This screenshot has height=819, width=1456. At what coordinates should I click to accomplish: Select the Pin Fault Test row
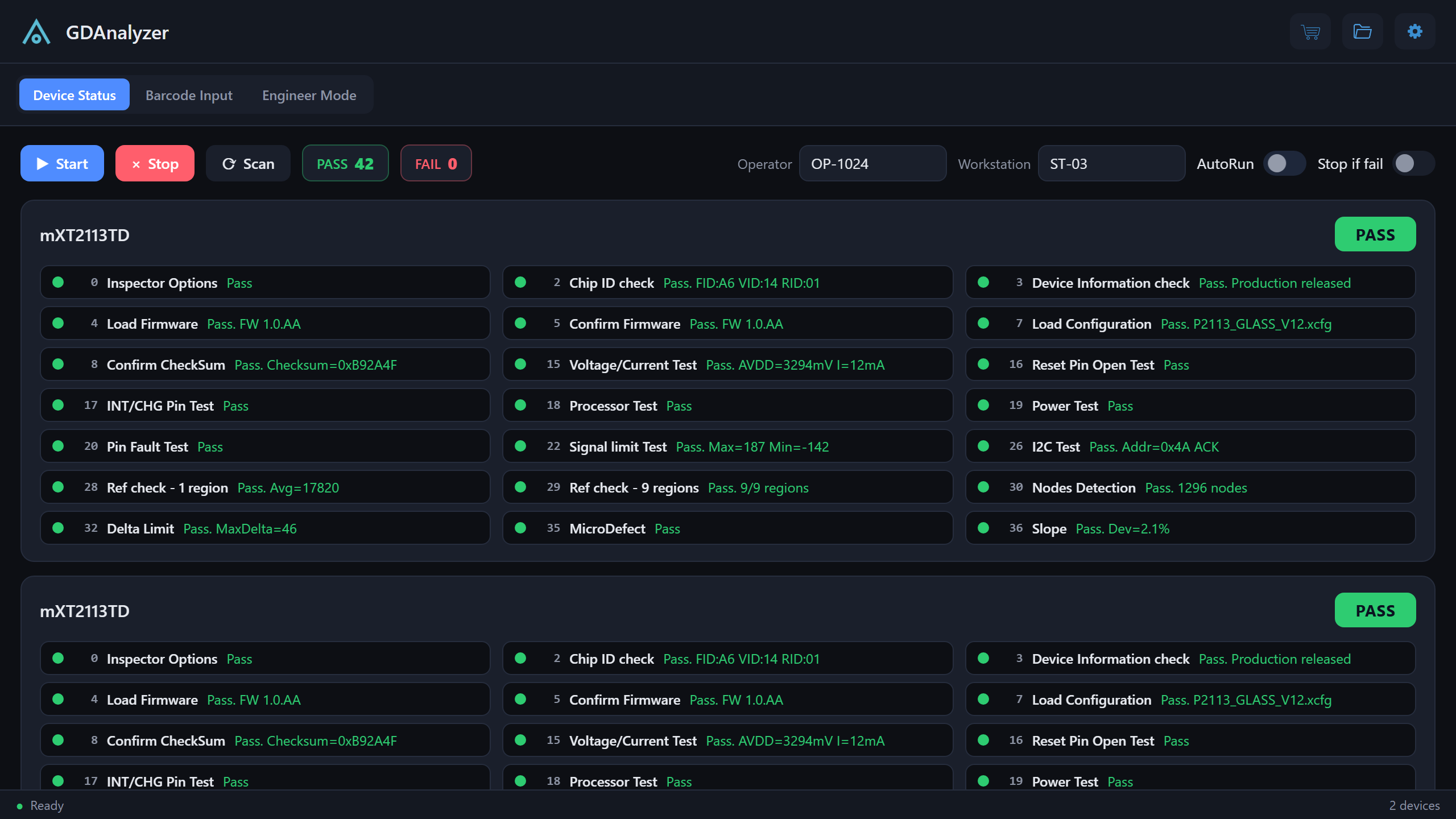tap(265, 446)
